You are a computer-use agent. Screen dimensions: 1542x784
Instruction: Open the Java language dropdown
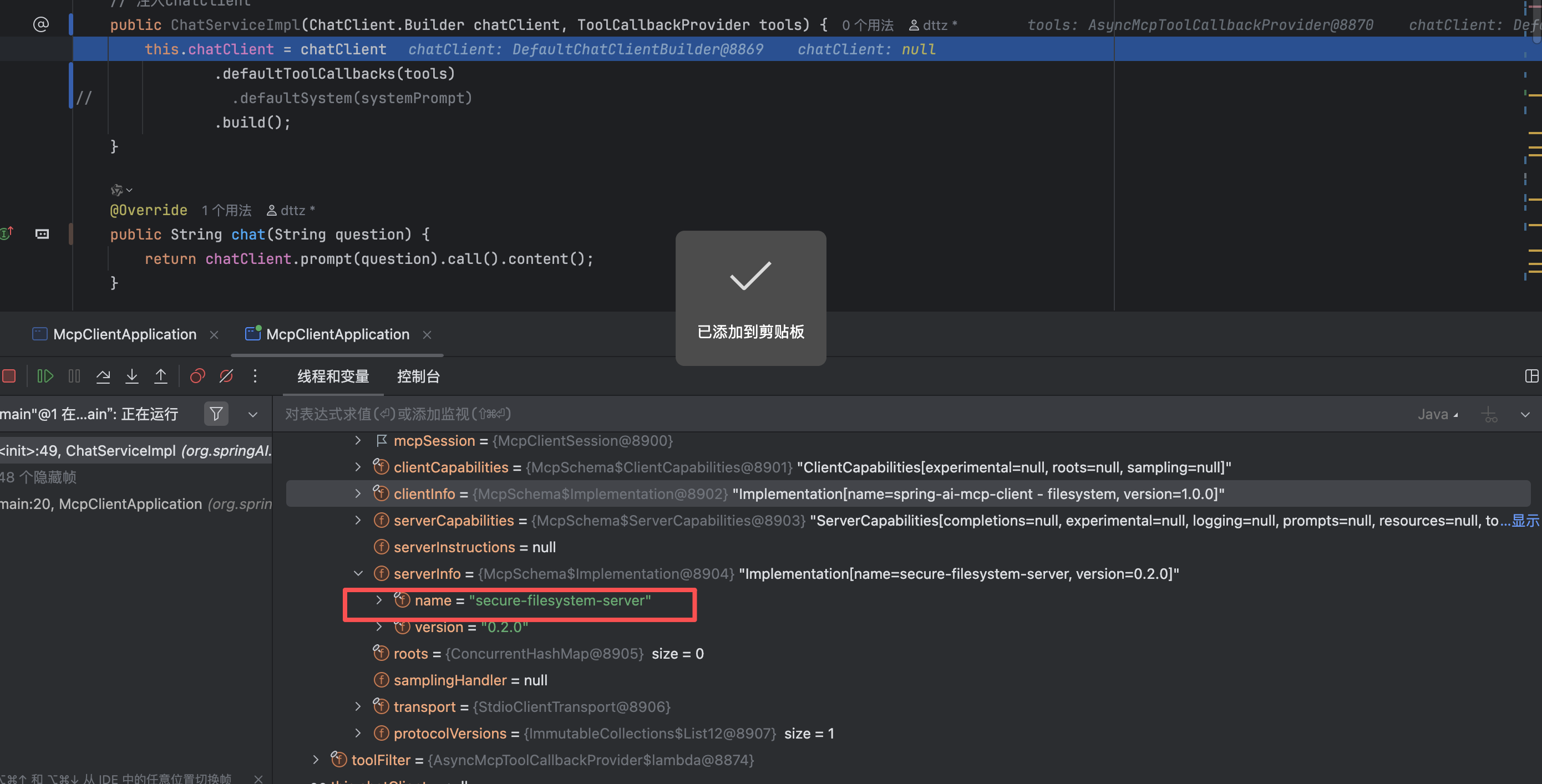point(1437,414)
